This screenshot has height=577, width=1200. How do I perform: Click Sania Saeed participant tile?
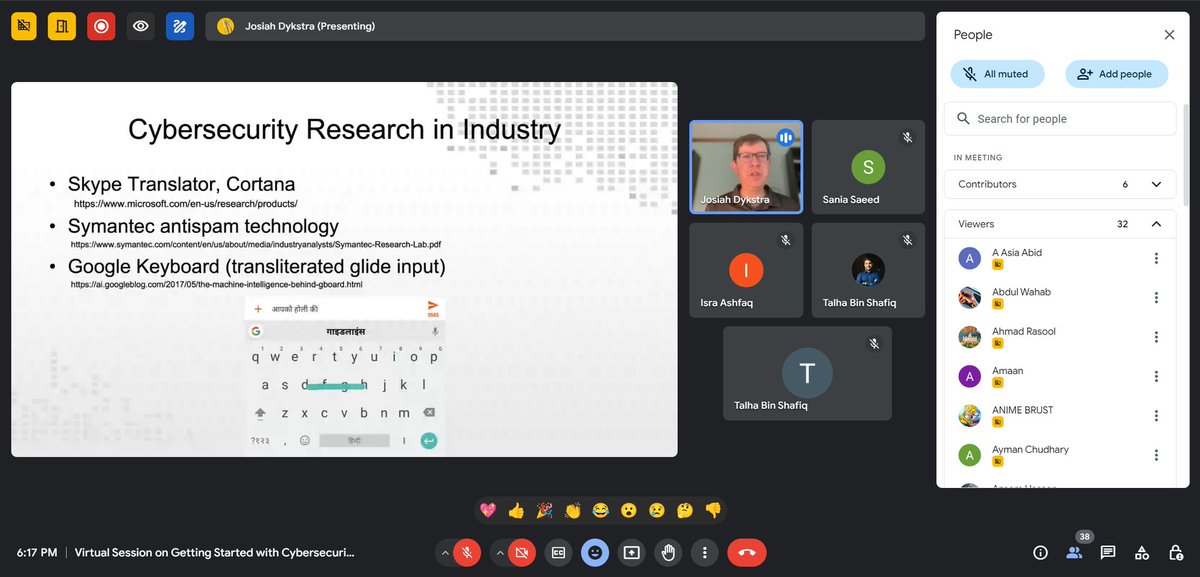coord(868,167)
